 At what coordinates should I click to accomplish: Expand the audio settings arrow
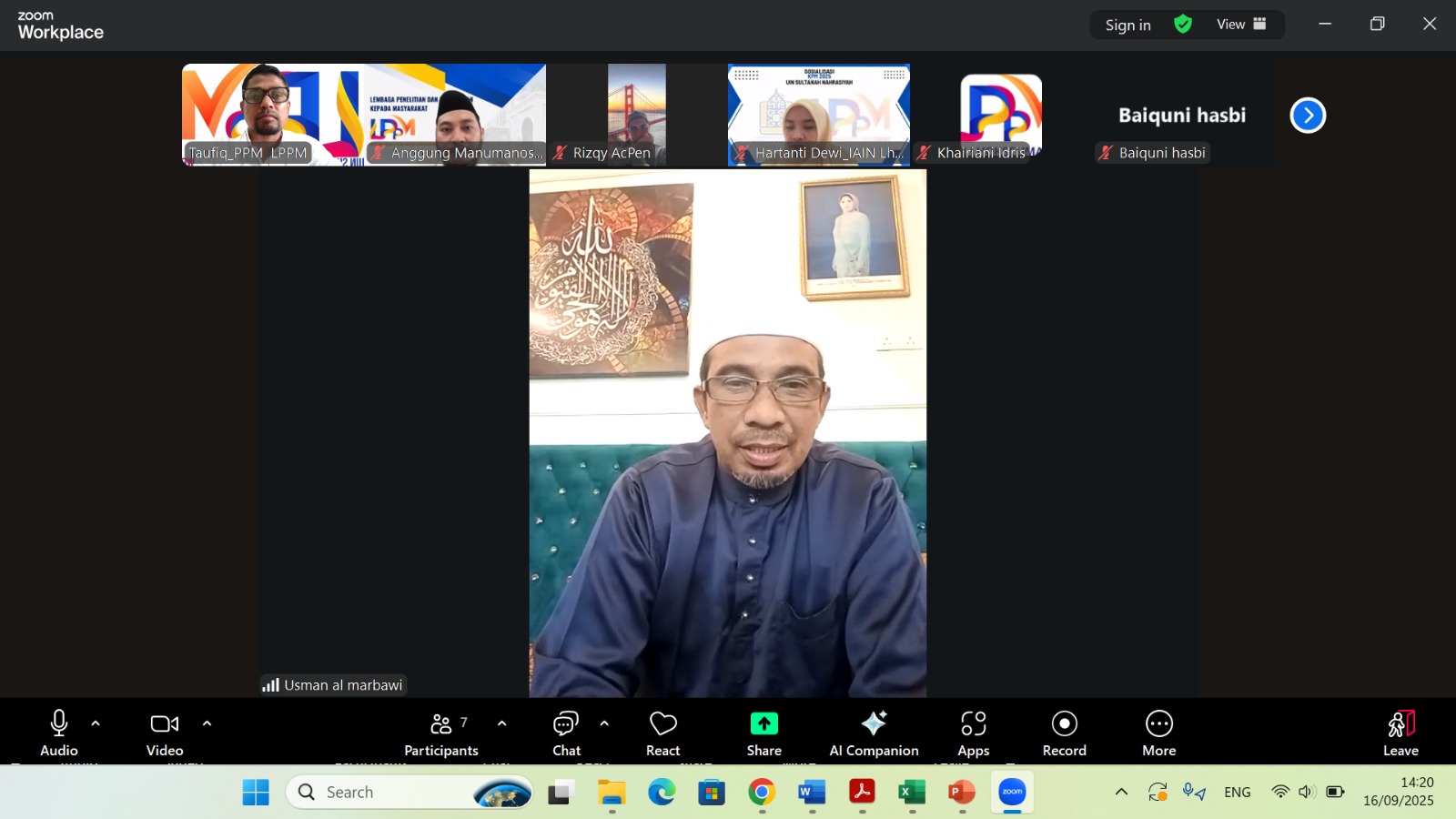click(x=96, y=724)
